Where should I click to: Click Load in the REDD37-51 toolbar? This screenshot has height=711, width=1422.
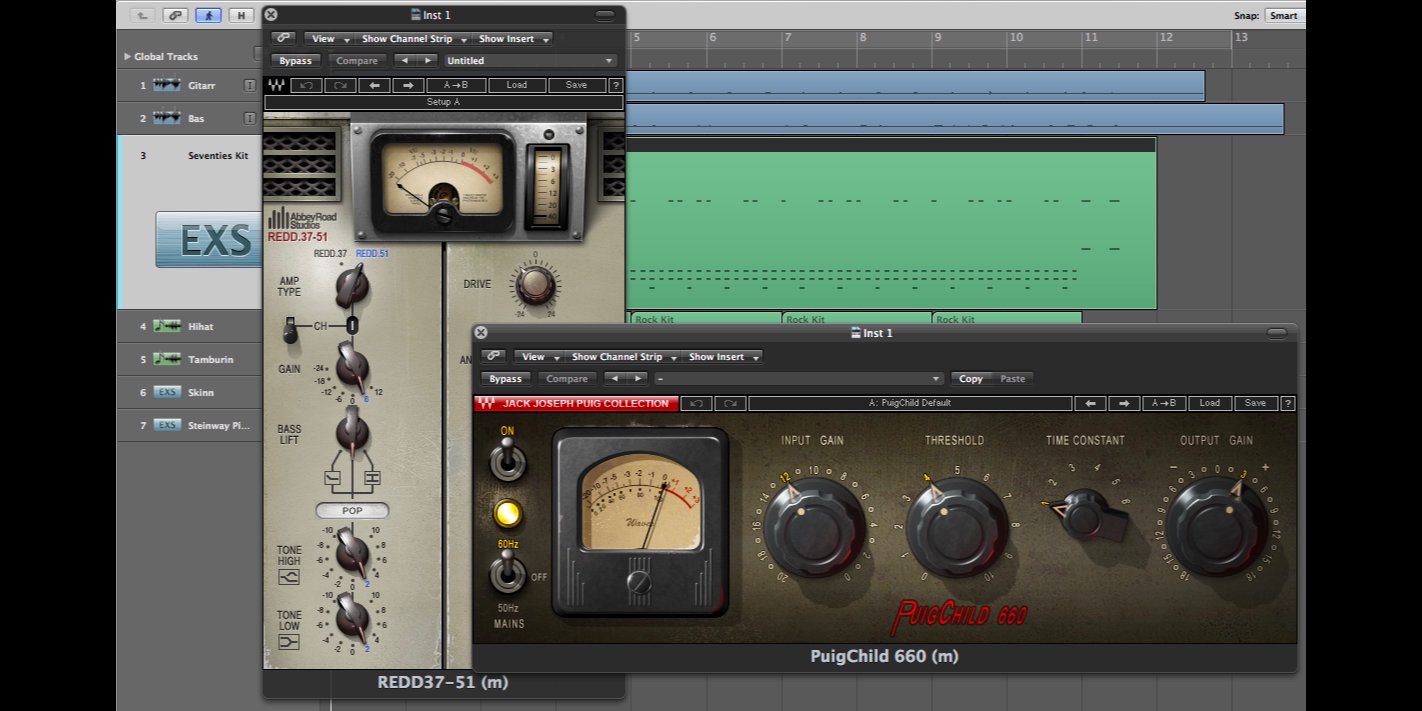(516, 85)
